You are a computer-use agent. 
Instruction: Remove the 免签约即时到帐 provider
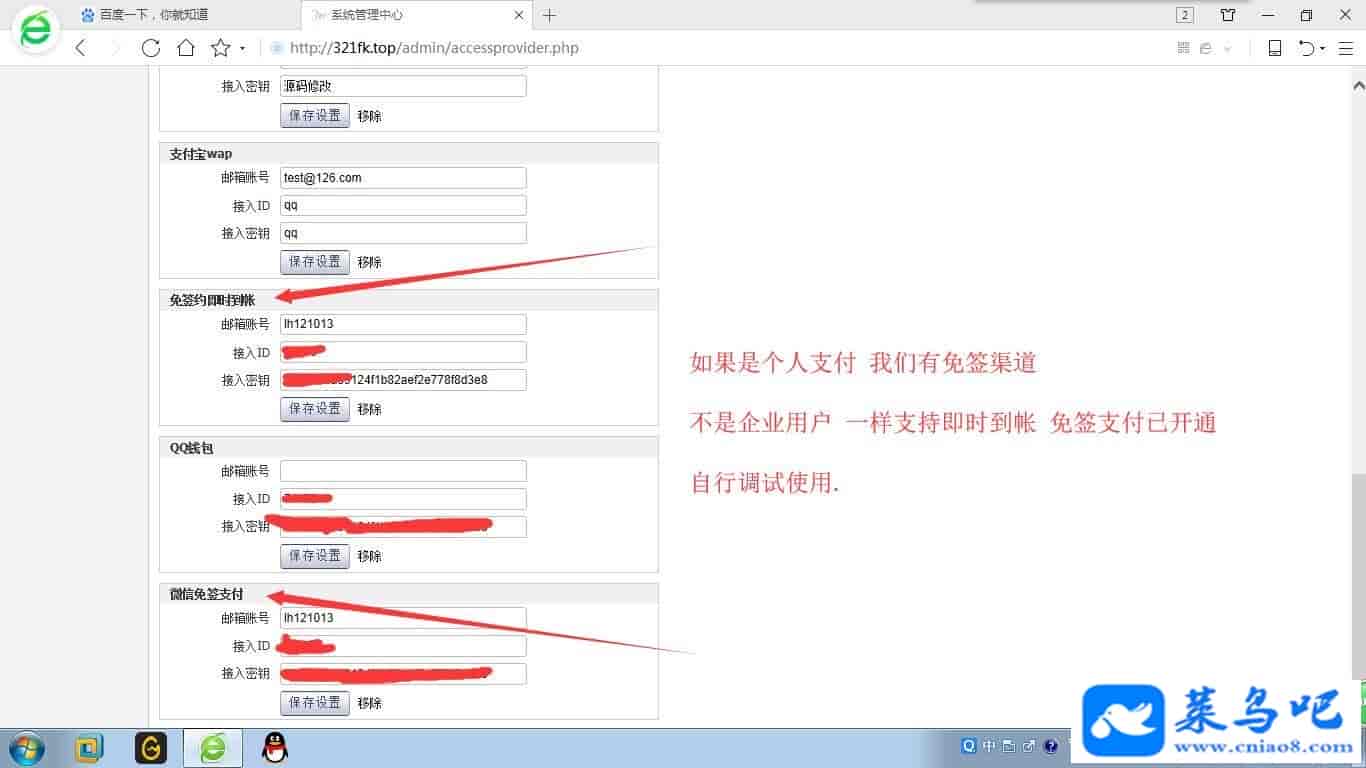370,409
